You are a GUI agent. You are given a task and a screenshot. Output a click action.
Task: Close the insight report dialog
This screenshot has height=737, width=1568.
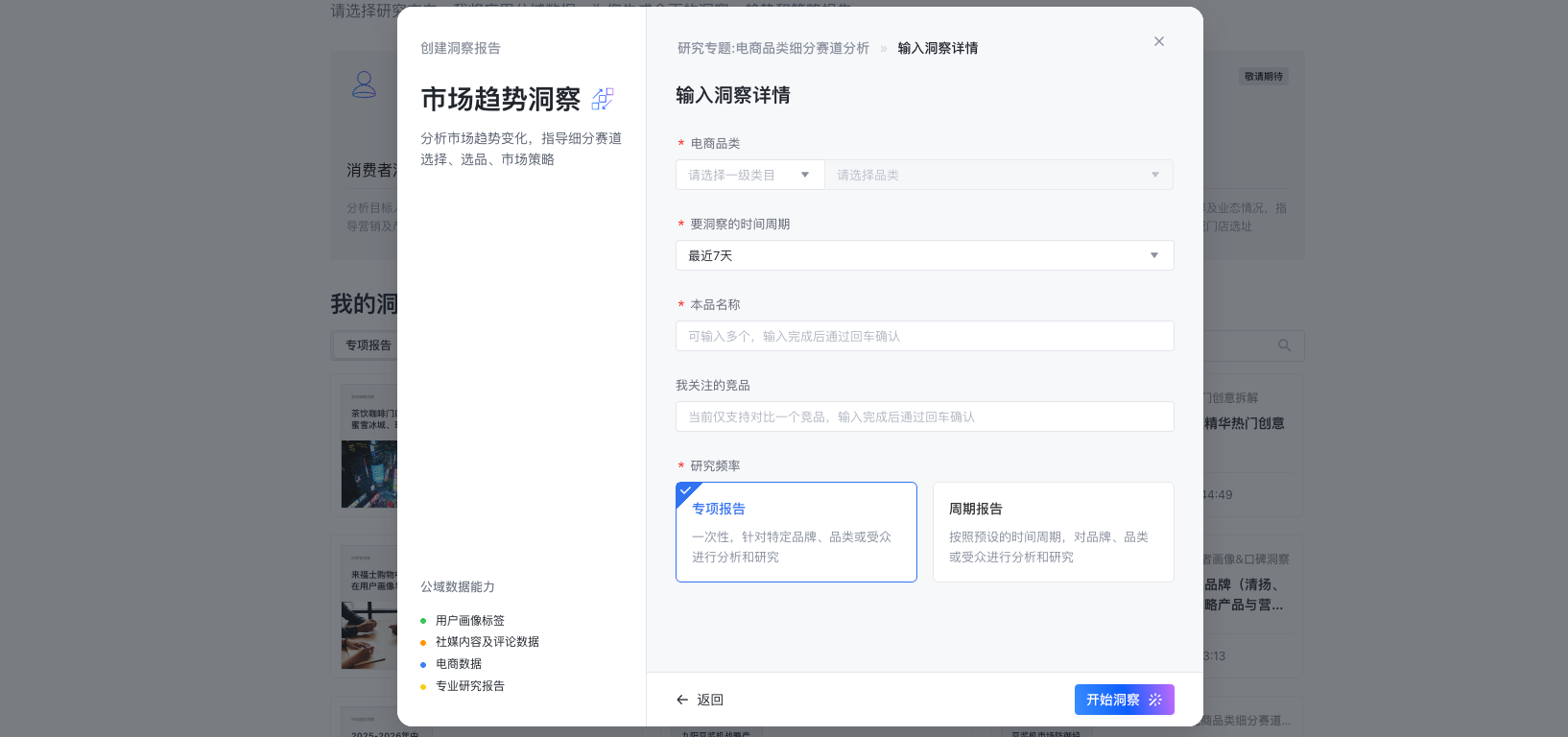pyautogui.click(x=1158, y=41)
